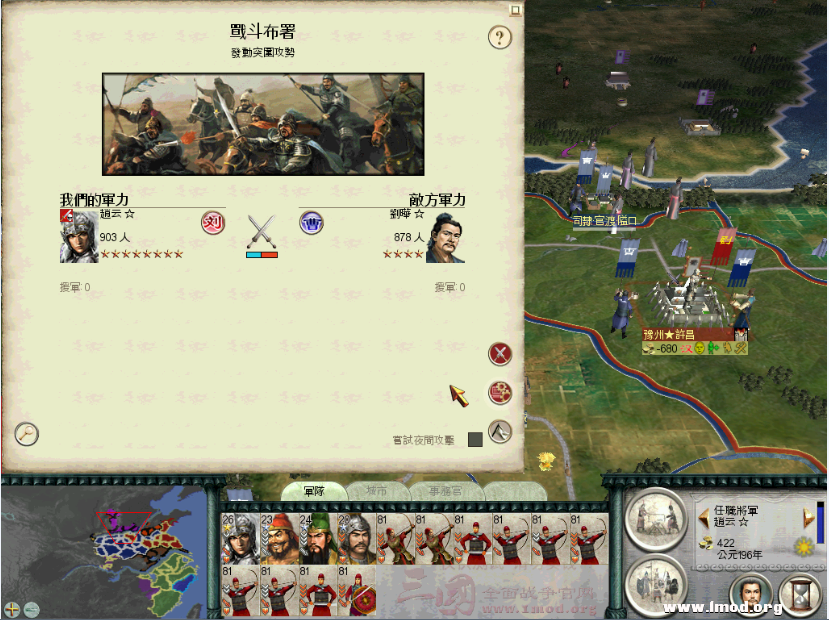Image resolution: width=829 pixels, height=620 pixels.
Task: Select previous general with left arrow
Action: [x=704, y=517]
